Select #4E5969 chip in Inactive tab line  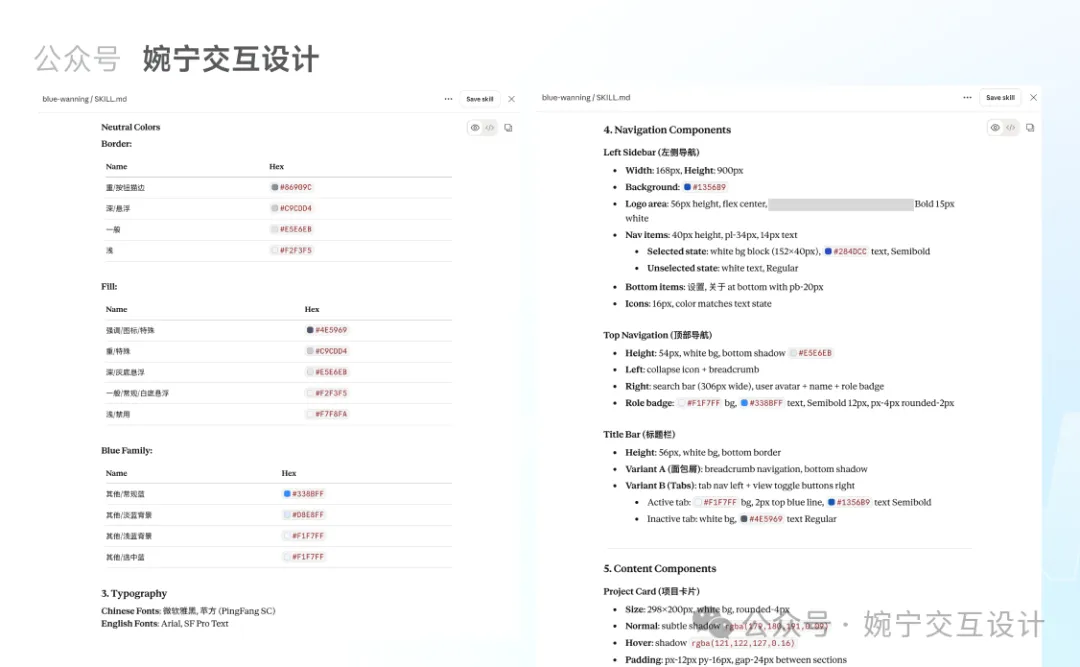(x=762, y=519)
